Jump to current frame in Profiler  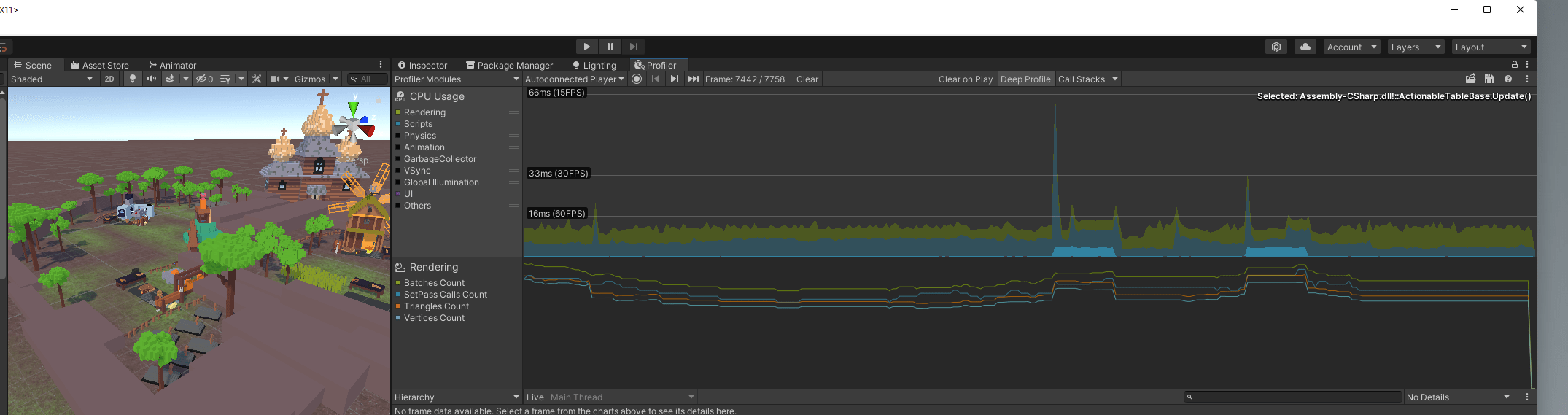694,79
